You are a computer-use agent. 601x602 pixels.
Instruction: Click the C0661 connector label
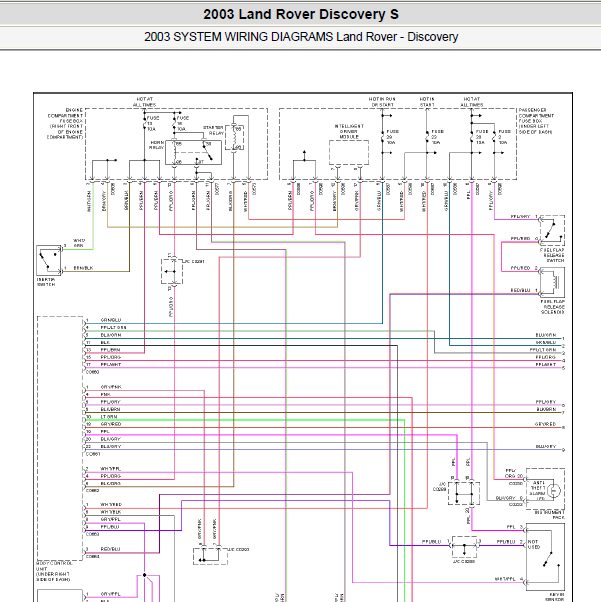(x=93, y=454)
